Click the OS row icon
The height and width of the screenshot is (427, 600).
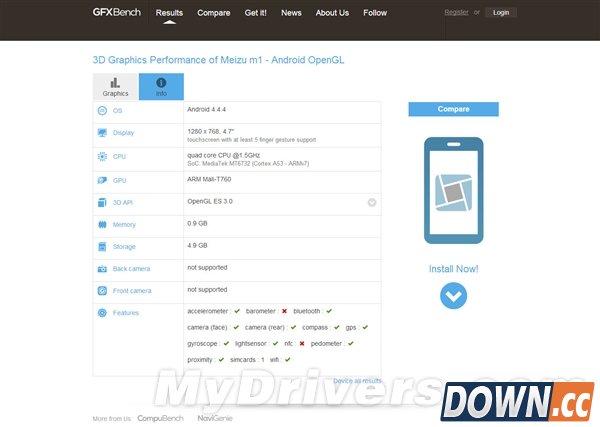(x=102, y=111)
